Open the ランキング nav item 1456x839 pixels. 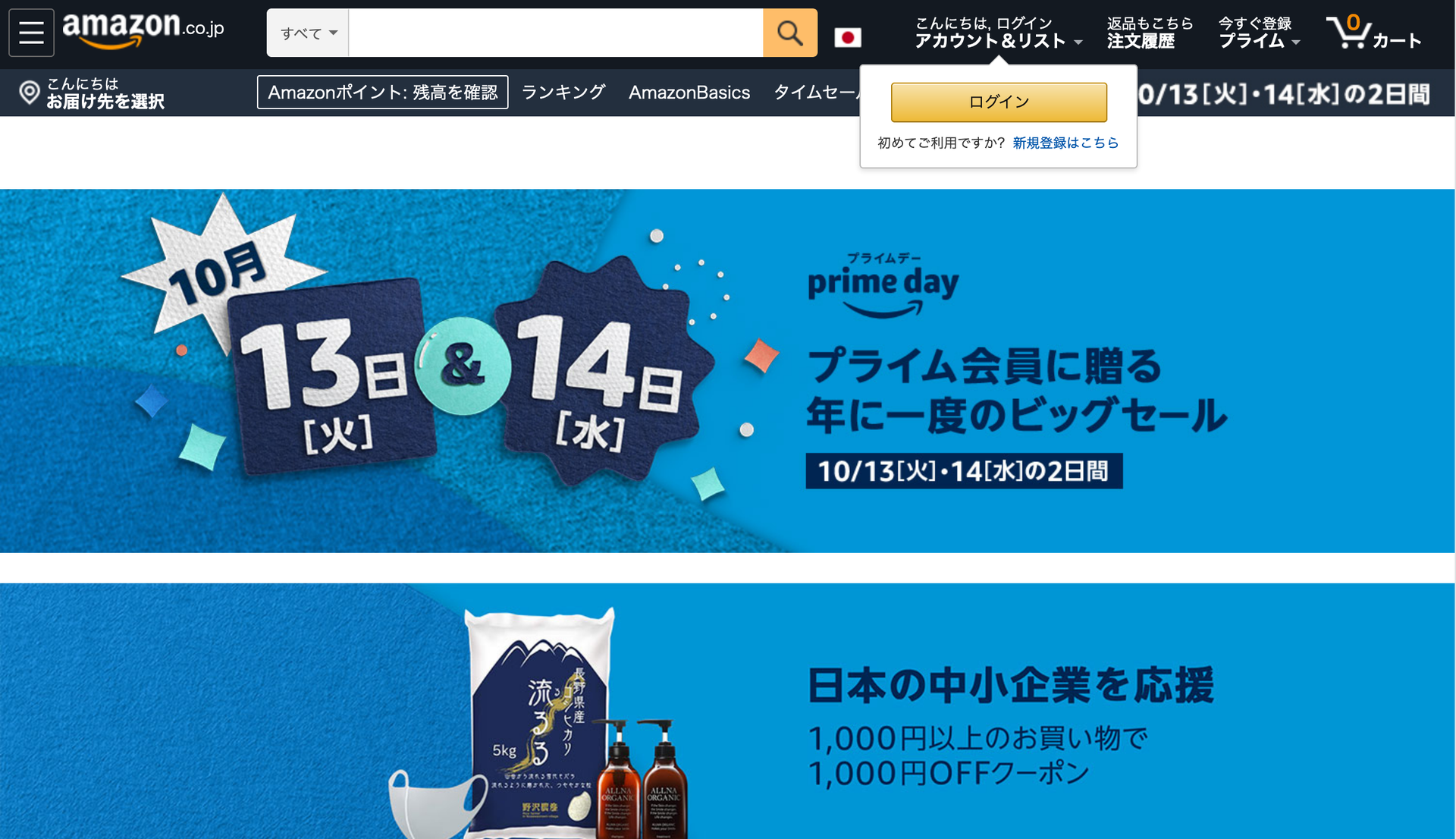pyautogui.click(x=563, y=92)
